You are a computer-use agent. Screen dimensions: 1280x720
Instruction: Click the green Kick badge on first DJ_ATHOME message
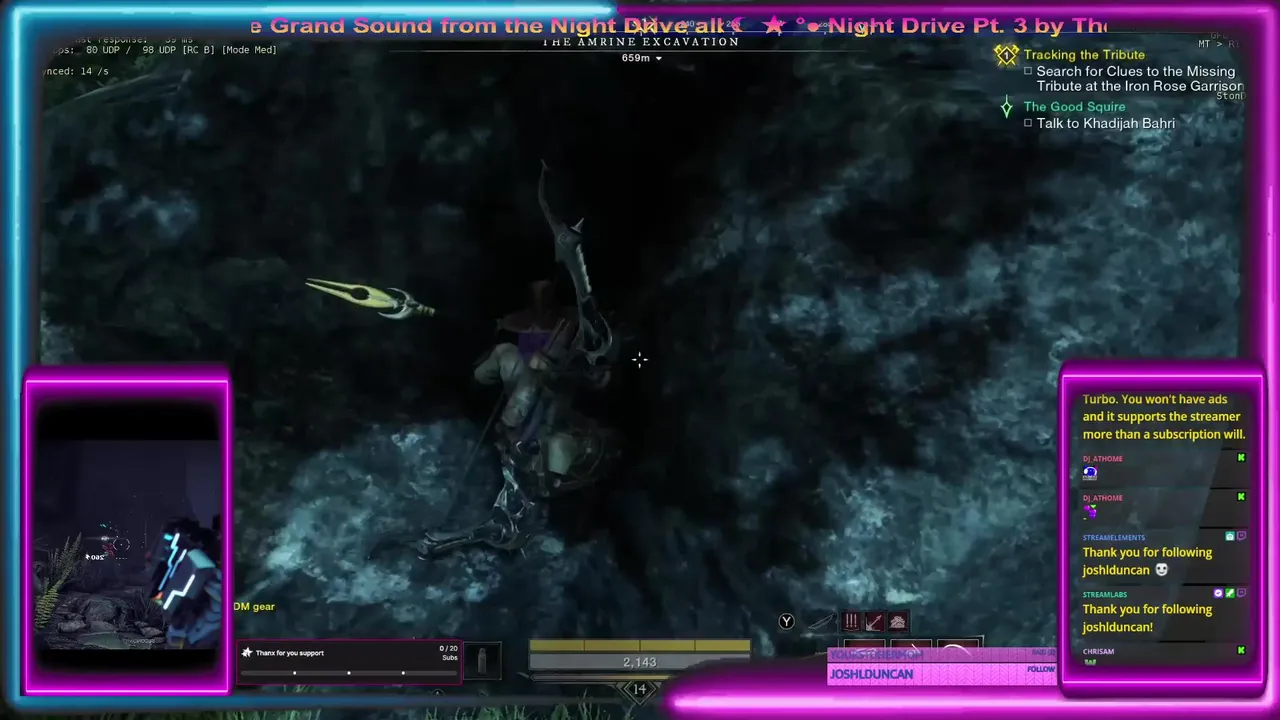pos(1241,458)
